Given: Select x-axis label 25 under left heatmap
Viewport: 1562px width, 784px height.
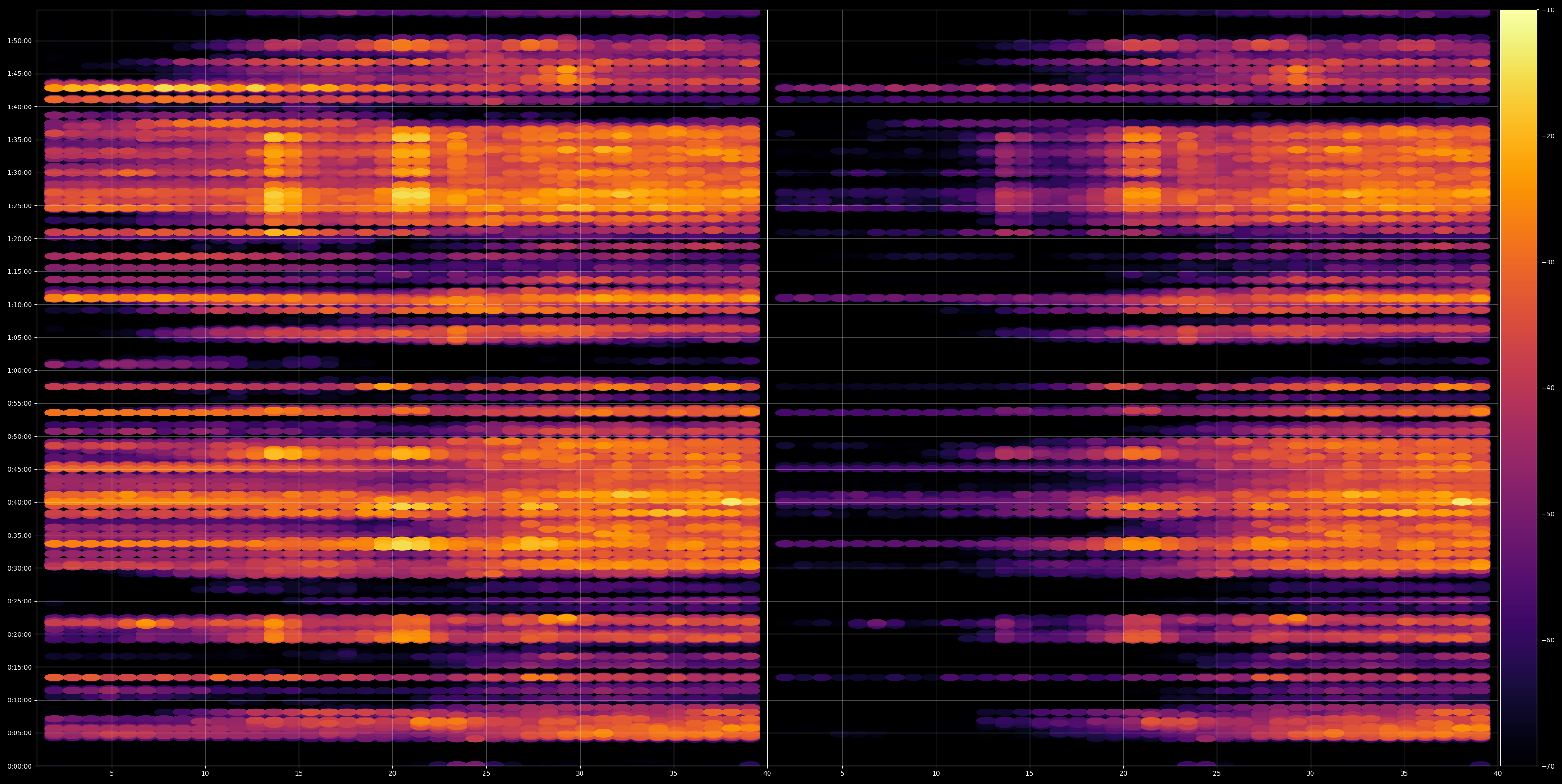Looking at the screenshot, I should [486, 774].
